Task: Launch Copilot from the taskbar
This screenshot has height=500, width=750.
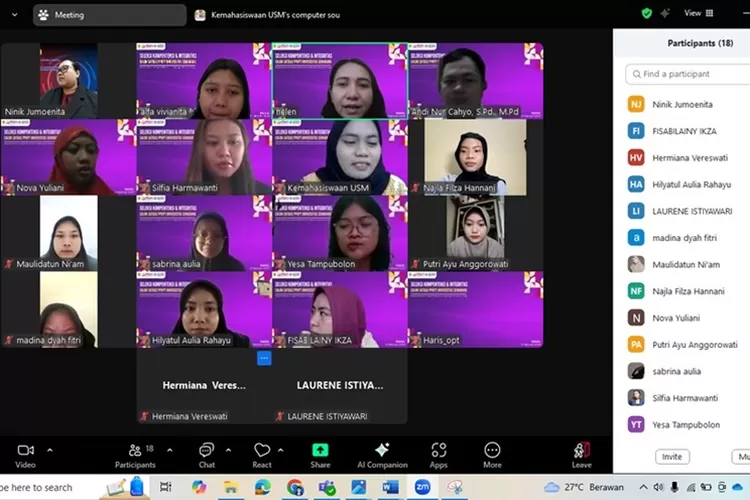Action: [x=199, y=488]
